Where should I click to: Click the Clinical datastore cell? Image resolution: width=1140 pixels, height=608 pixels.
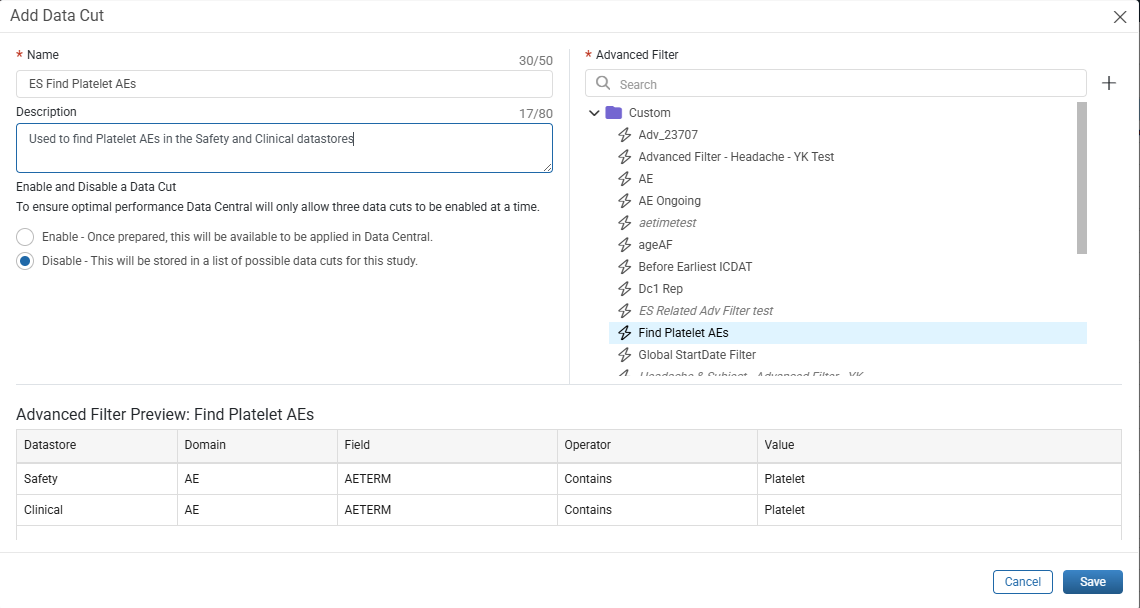[97, 510]
